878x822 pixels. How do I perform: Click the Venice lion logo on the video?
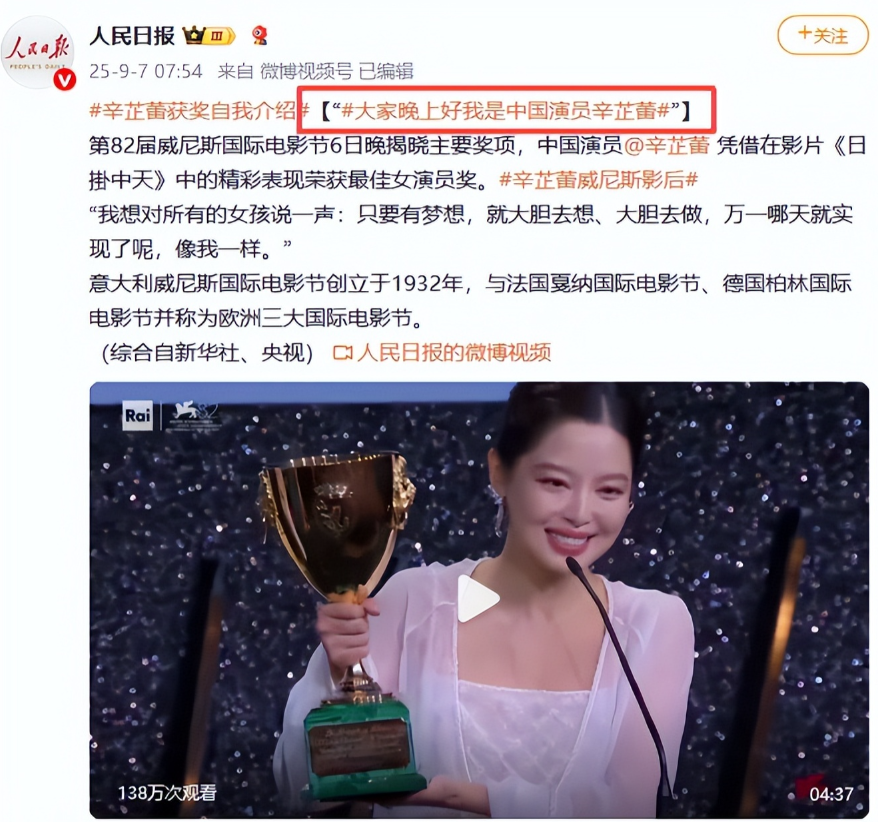(193, 415)
